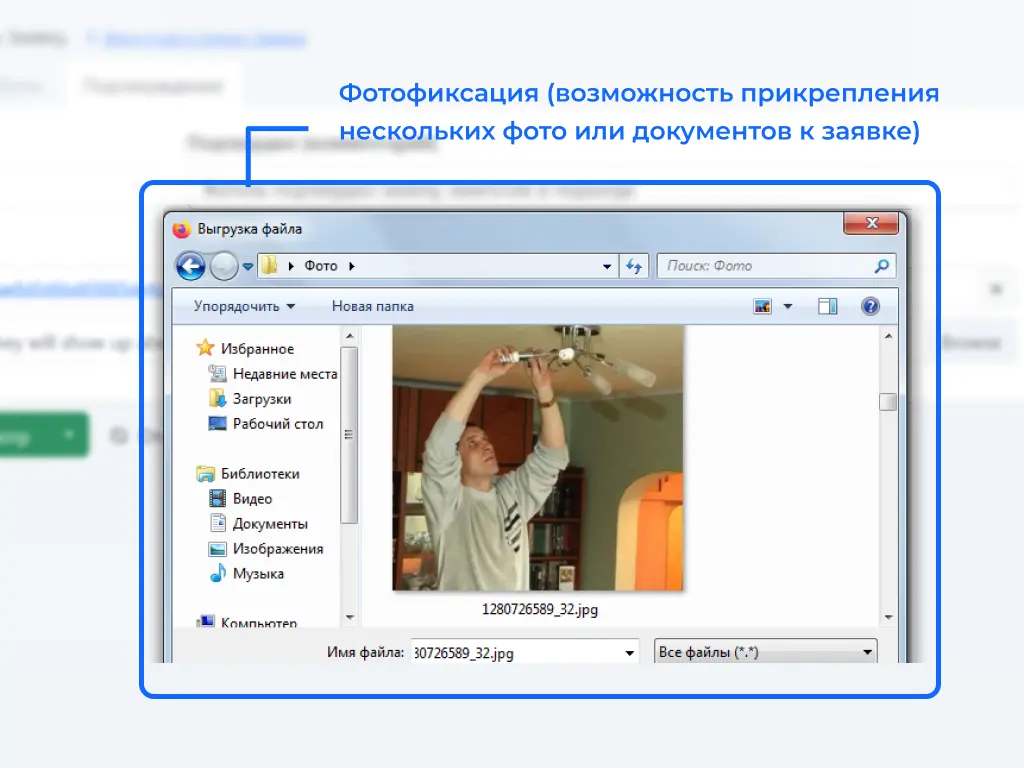Open the Видео library
1024x768 pixels.
click(x=252, y=499)
